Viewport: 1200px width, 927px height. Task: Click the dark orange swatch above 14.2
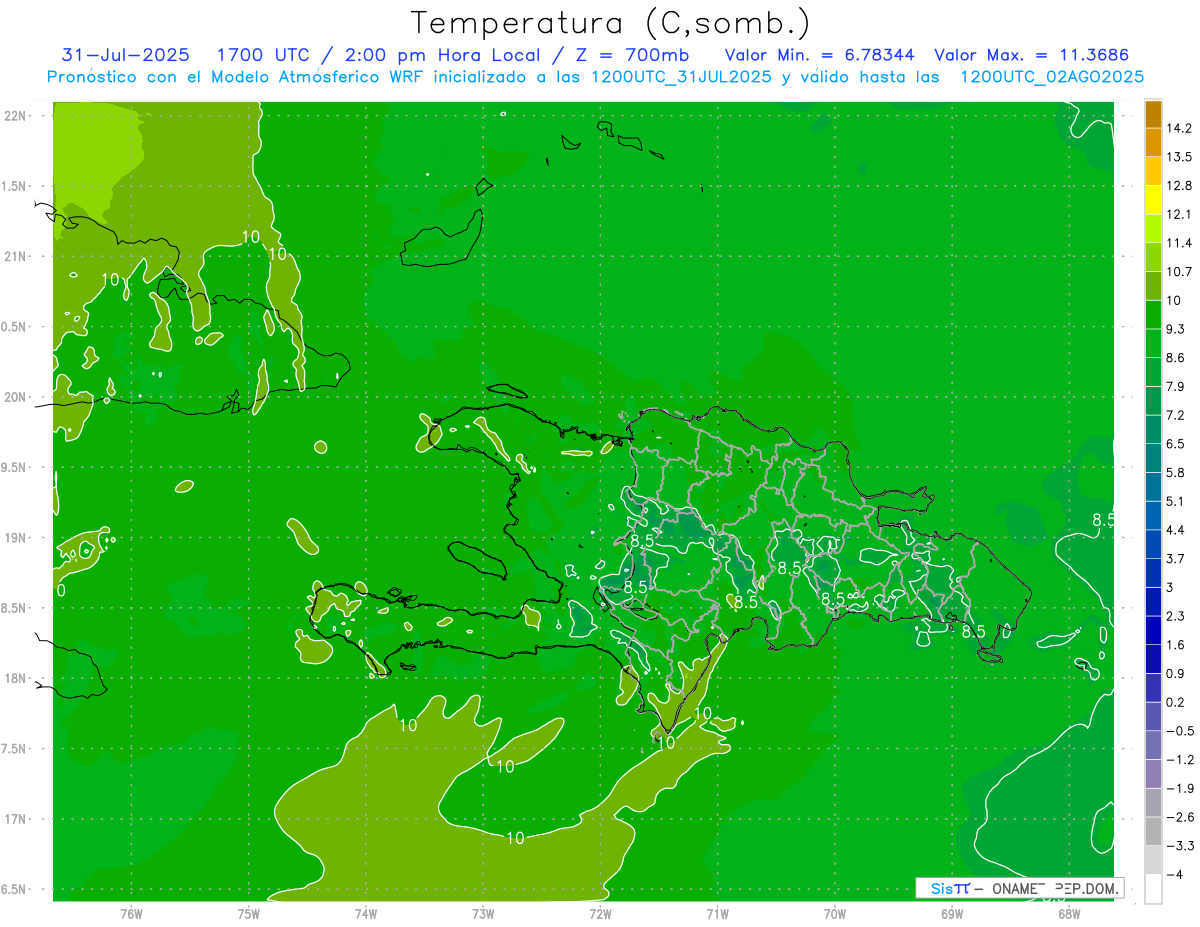tap(1153, 114)
